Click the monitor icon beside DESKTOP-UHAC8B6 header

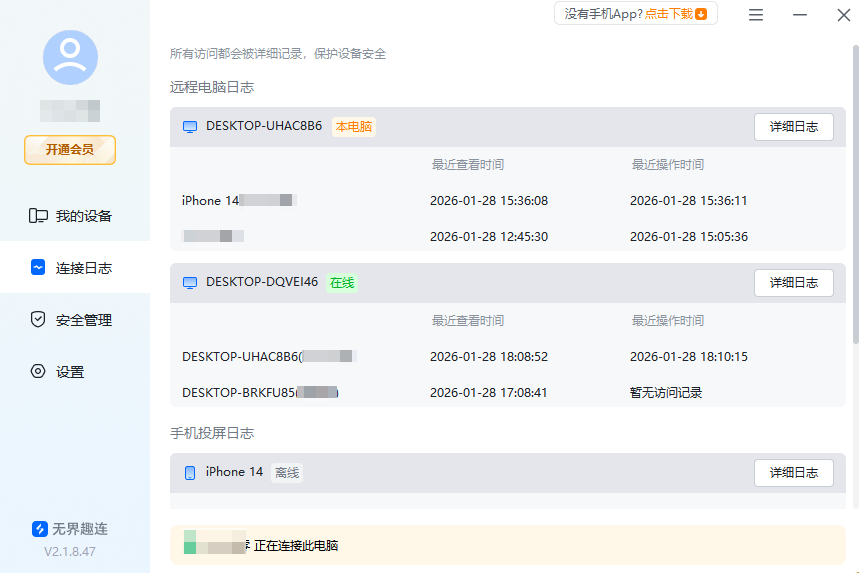[x=190, y=127]
